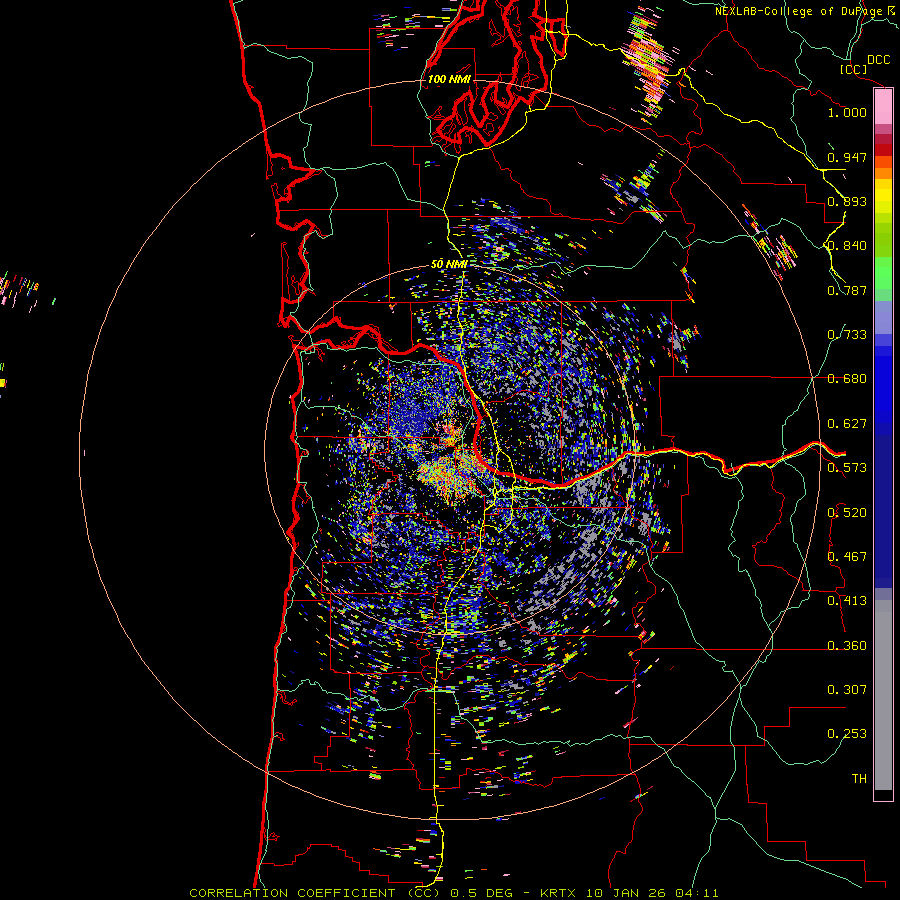
Task: Click the 0.413 scale value
Action: (x=847, y=601)
